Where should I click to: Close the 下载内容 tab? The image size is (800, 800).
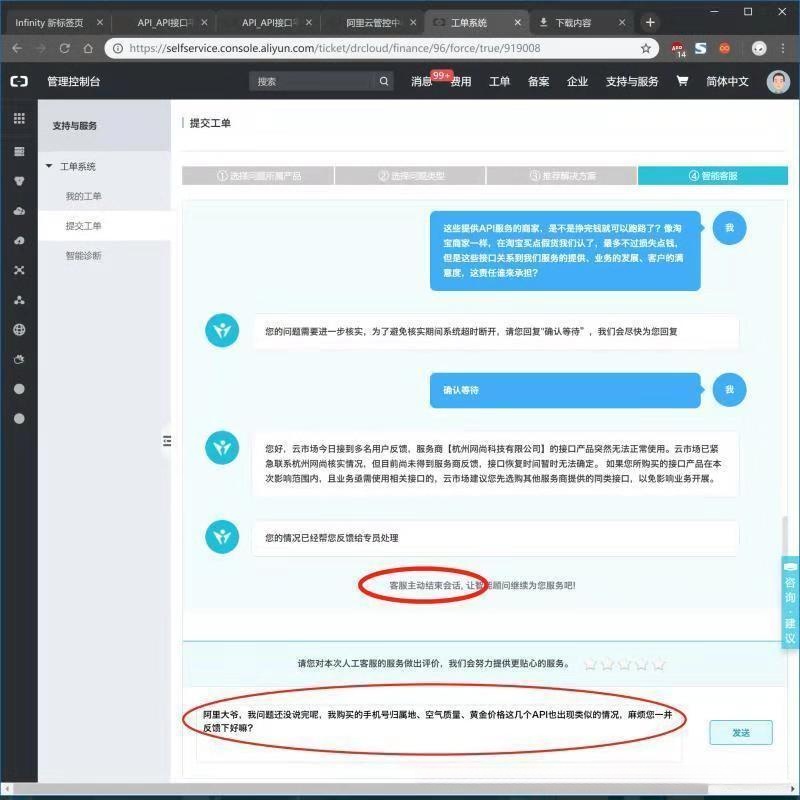point(622,22)
